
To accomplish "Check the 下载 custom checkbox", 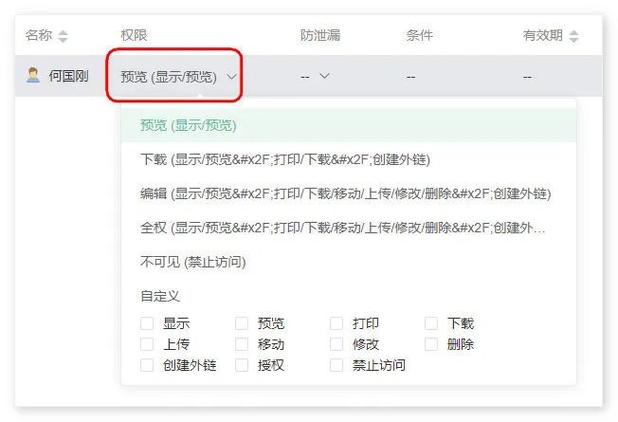I will (x=431, y=323).
